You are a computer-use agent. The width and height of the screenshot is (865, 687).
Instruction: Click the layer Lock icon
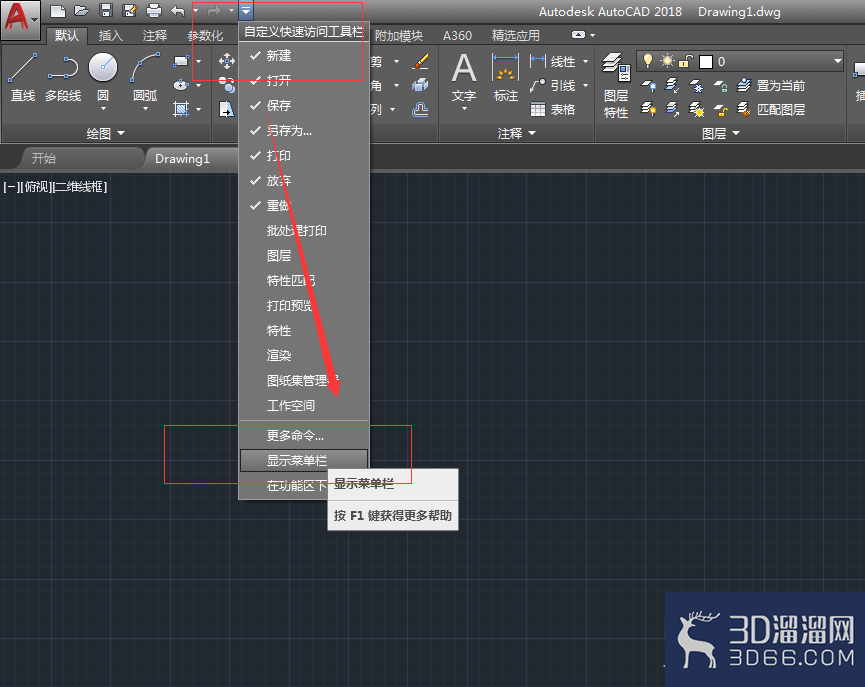tap(720, 86)
